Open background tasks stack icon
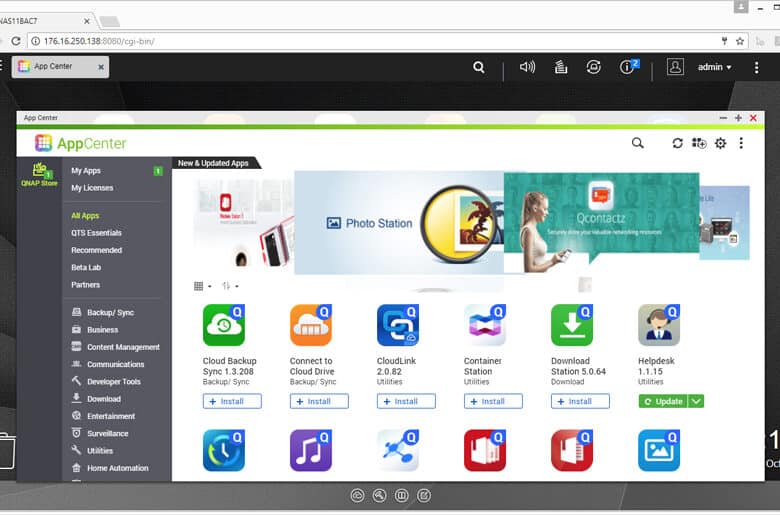Screen dimensions: 780x515 [x=561, y=67]
